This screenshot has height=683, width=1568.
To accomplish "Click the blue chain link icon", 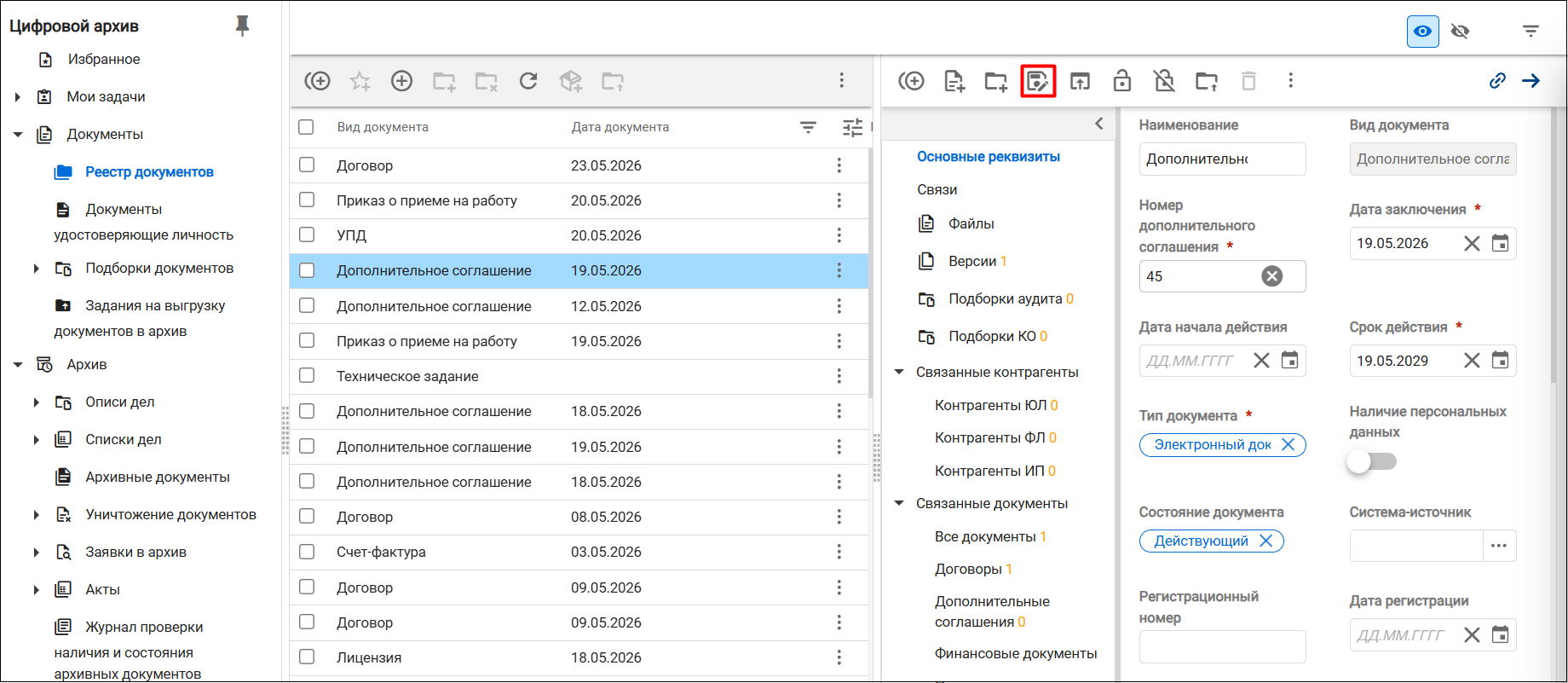I will click(1497, 81).
